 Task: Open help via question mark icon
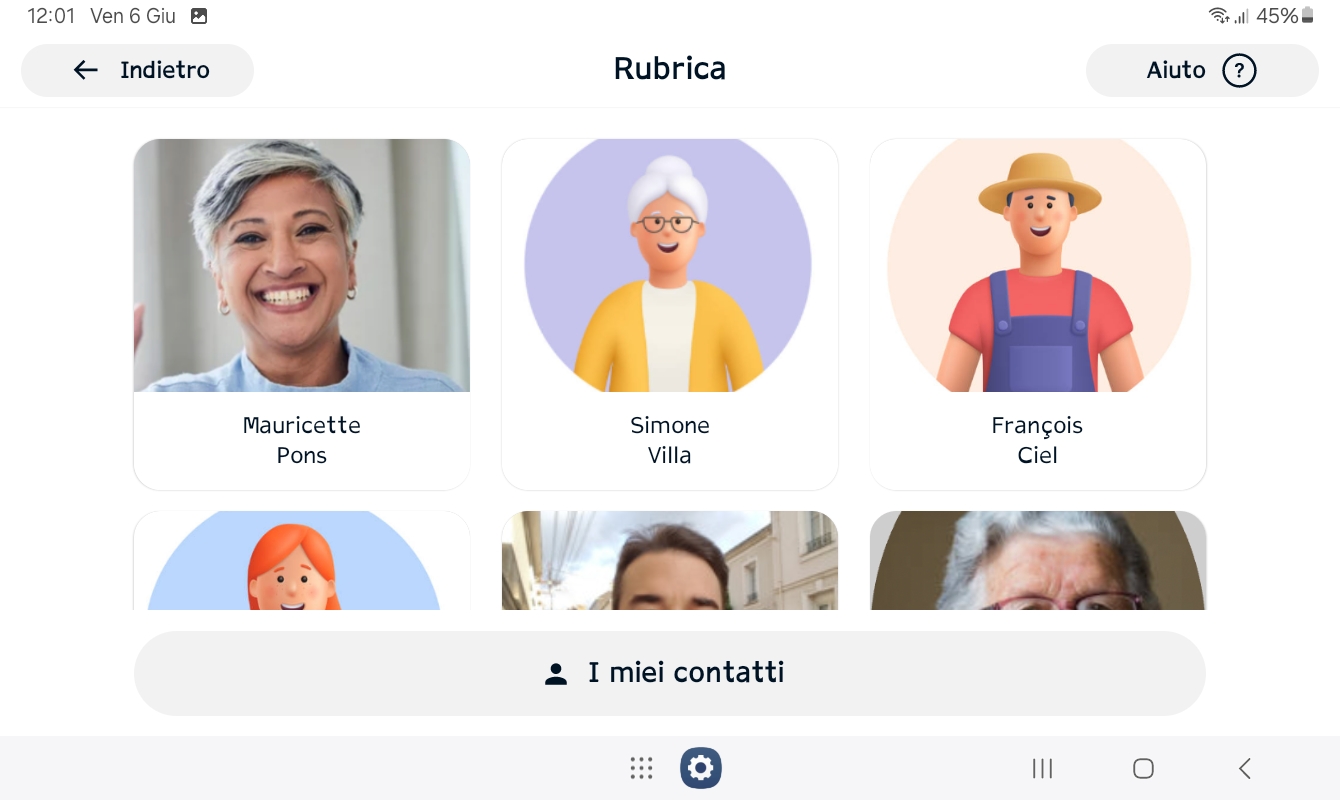click(x=1239, y=70)
